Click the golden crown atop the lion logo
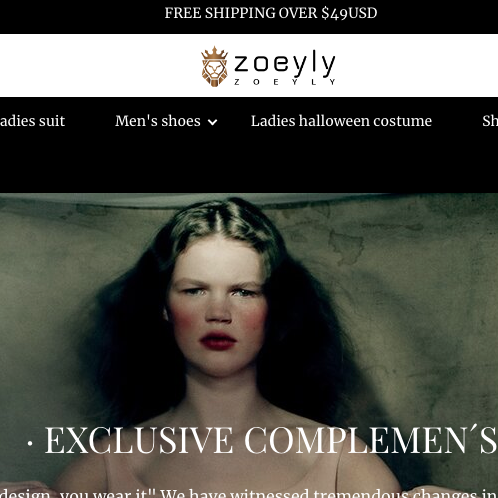The width and height of the screenshot is (498, 498). click(x=215, y=52)
